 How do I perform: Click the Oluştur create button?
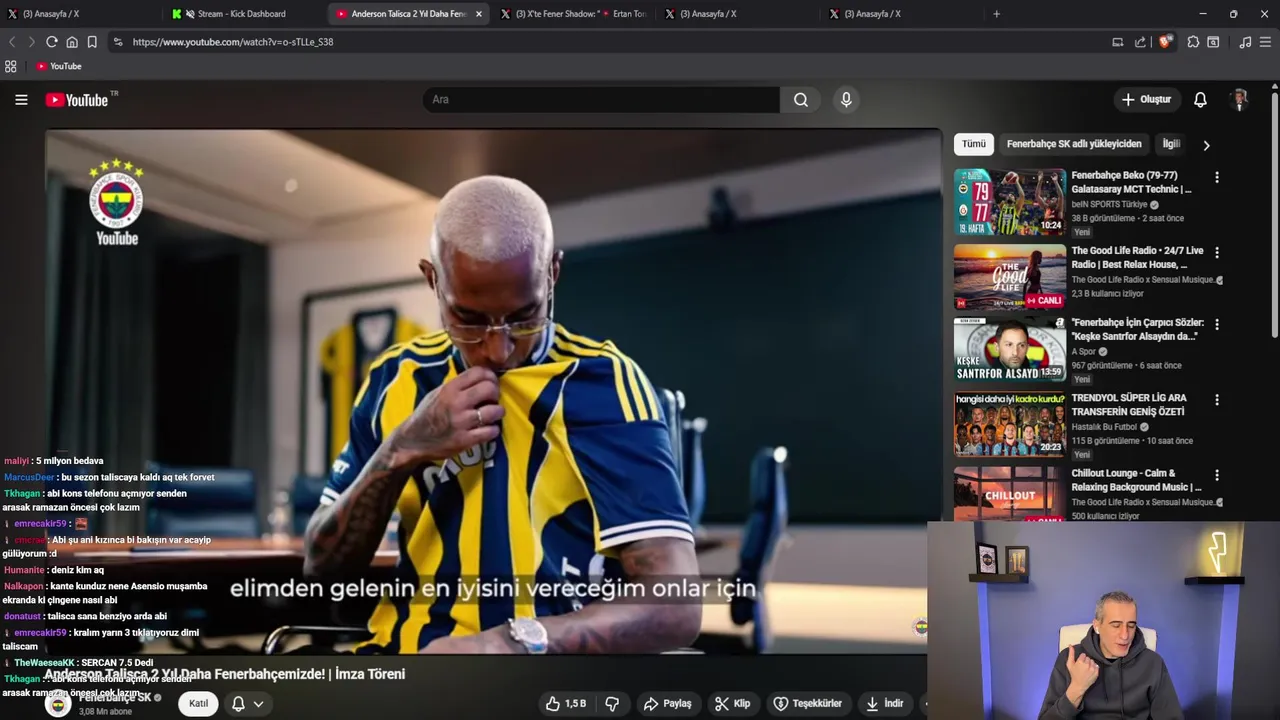click(1146, 100)
